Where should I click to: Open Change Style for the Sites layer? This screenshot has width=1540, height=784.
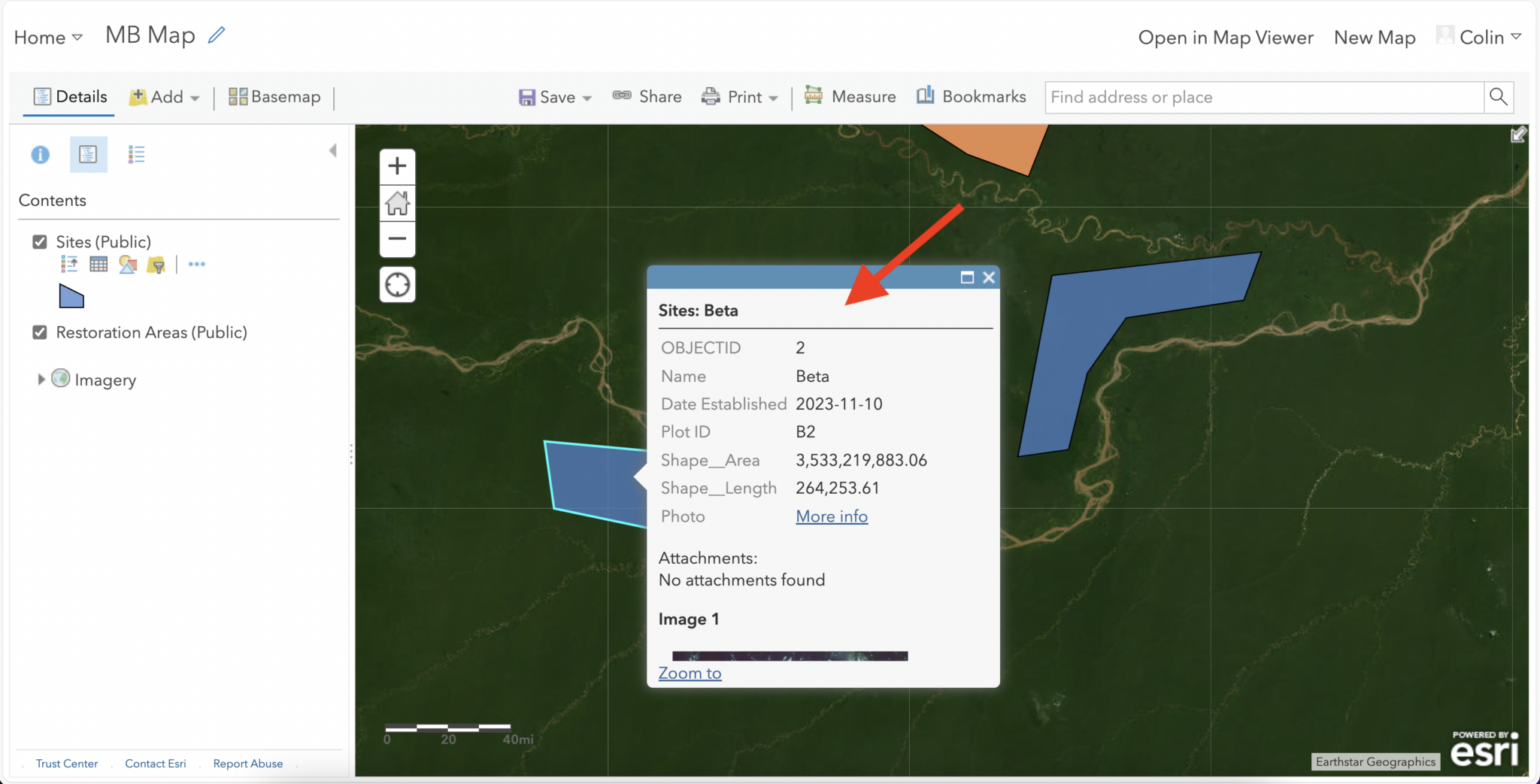127,264
